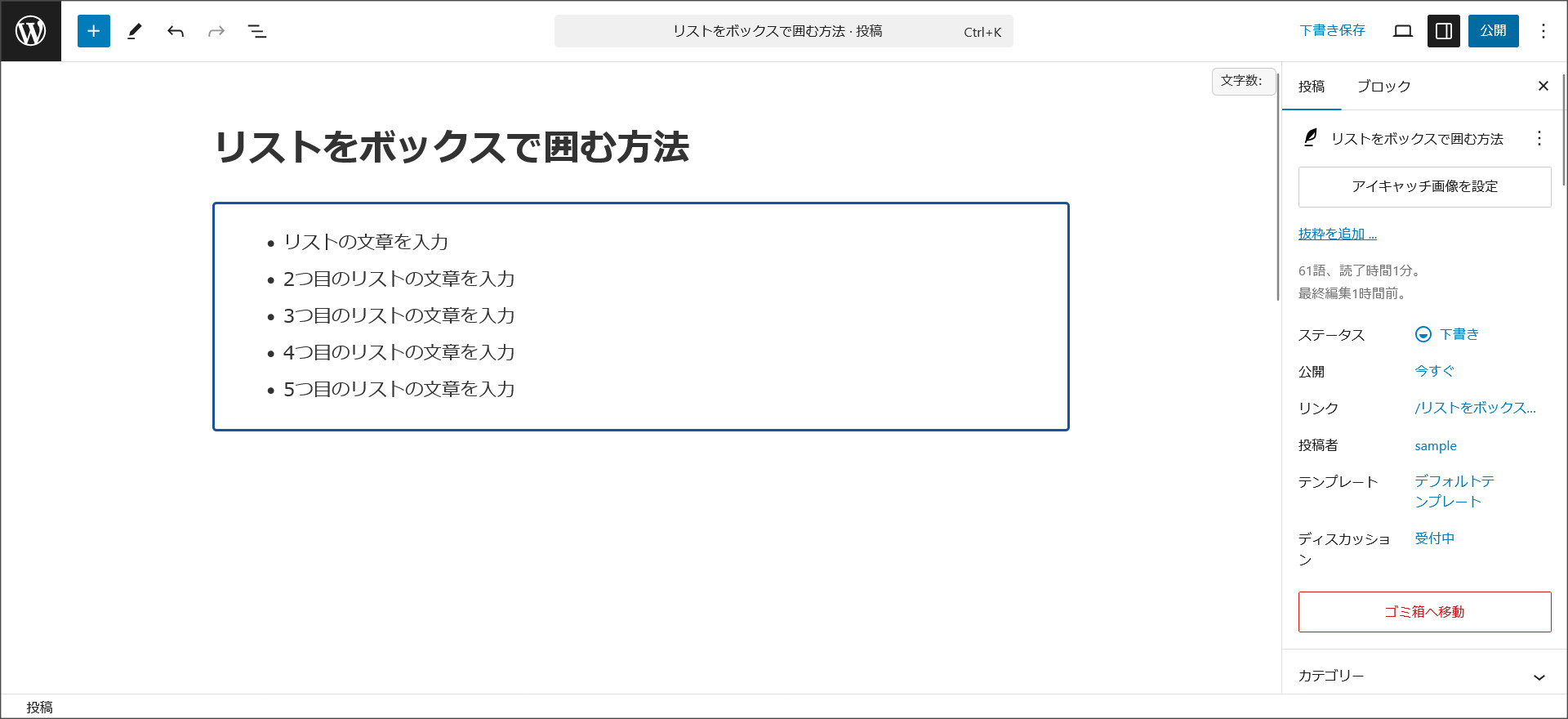Click the 最終編集1時間前。 text

click(1352, 293)
